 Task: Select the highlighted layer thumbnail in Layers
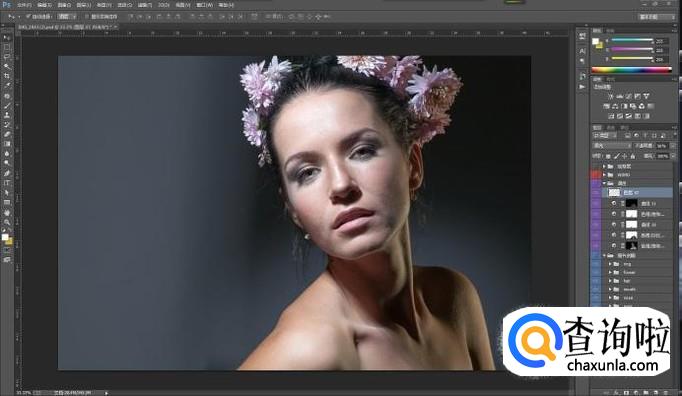coord(614,192)
